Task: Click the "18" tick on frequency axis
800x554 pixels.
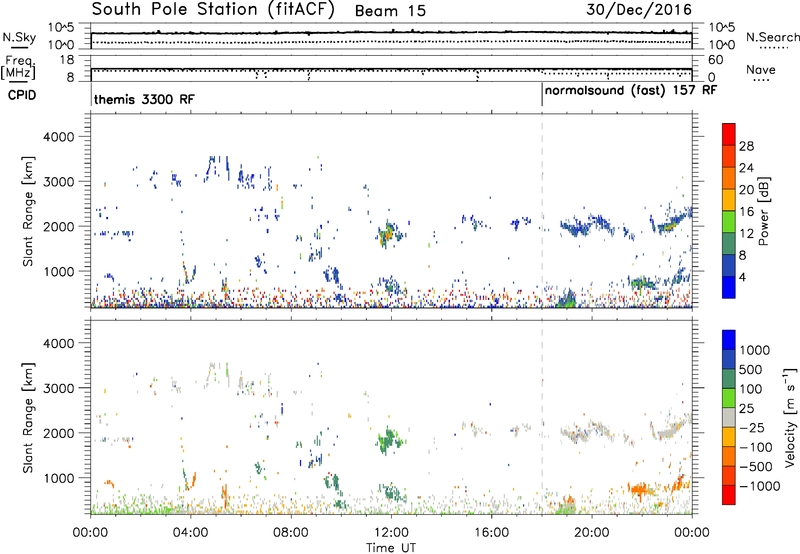Action: (67, 59)
